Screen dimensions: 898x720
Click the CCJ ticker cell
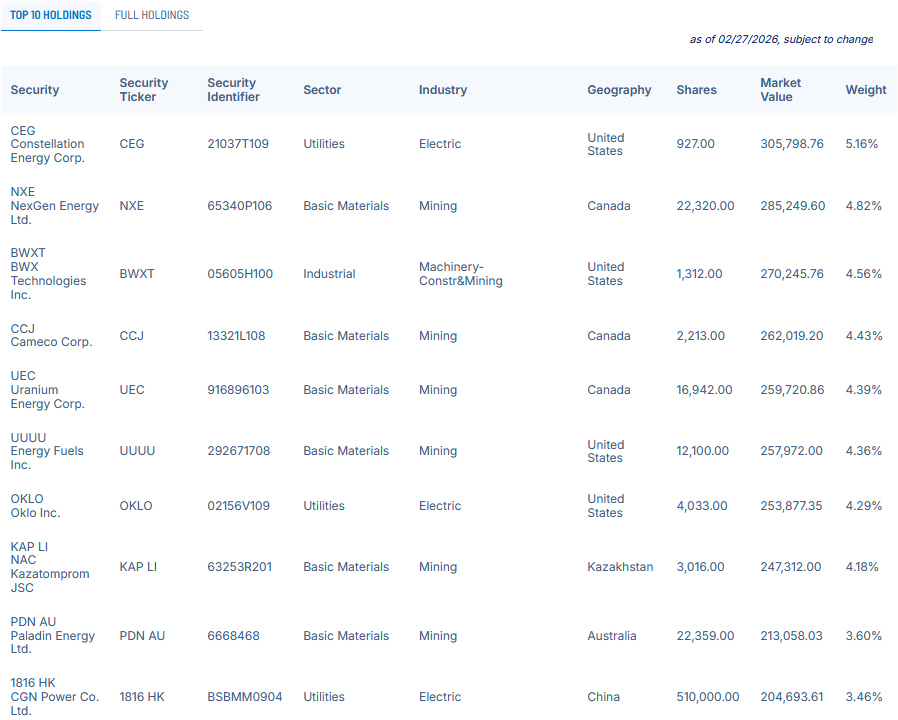point(132,336)
